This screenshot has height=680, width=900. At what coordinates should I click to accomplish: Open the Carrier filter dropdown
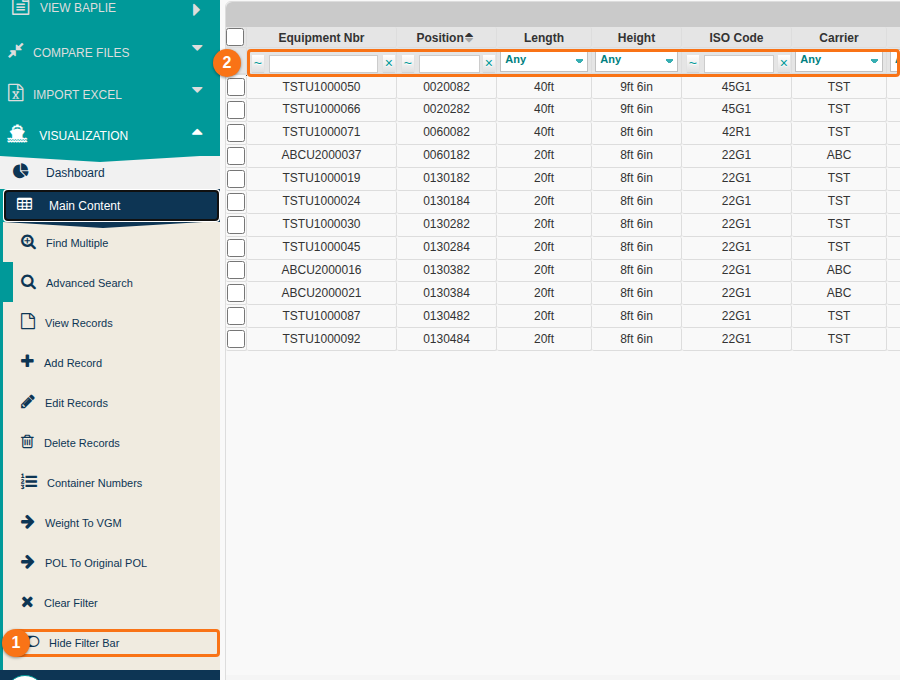[839, 61]
